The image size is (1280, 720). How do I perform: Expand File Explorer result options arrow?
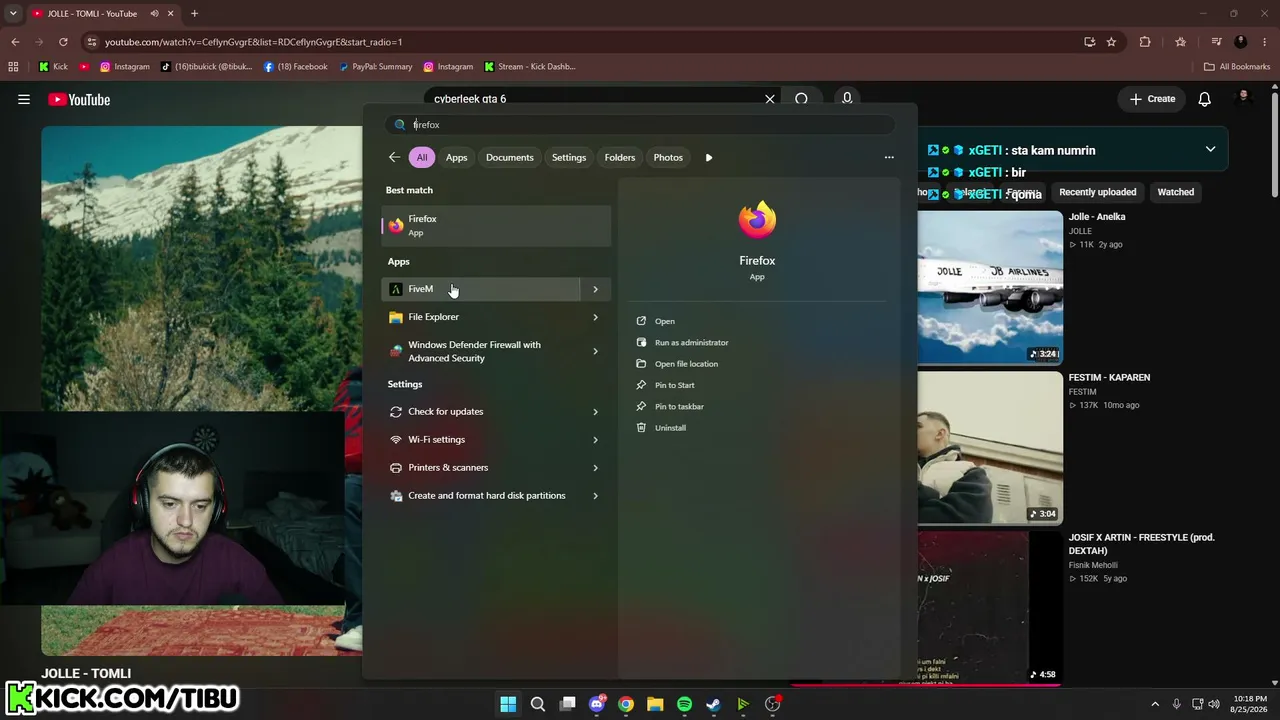595,317
